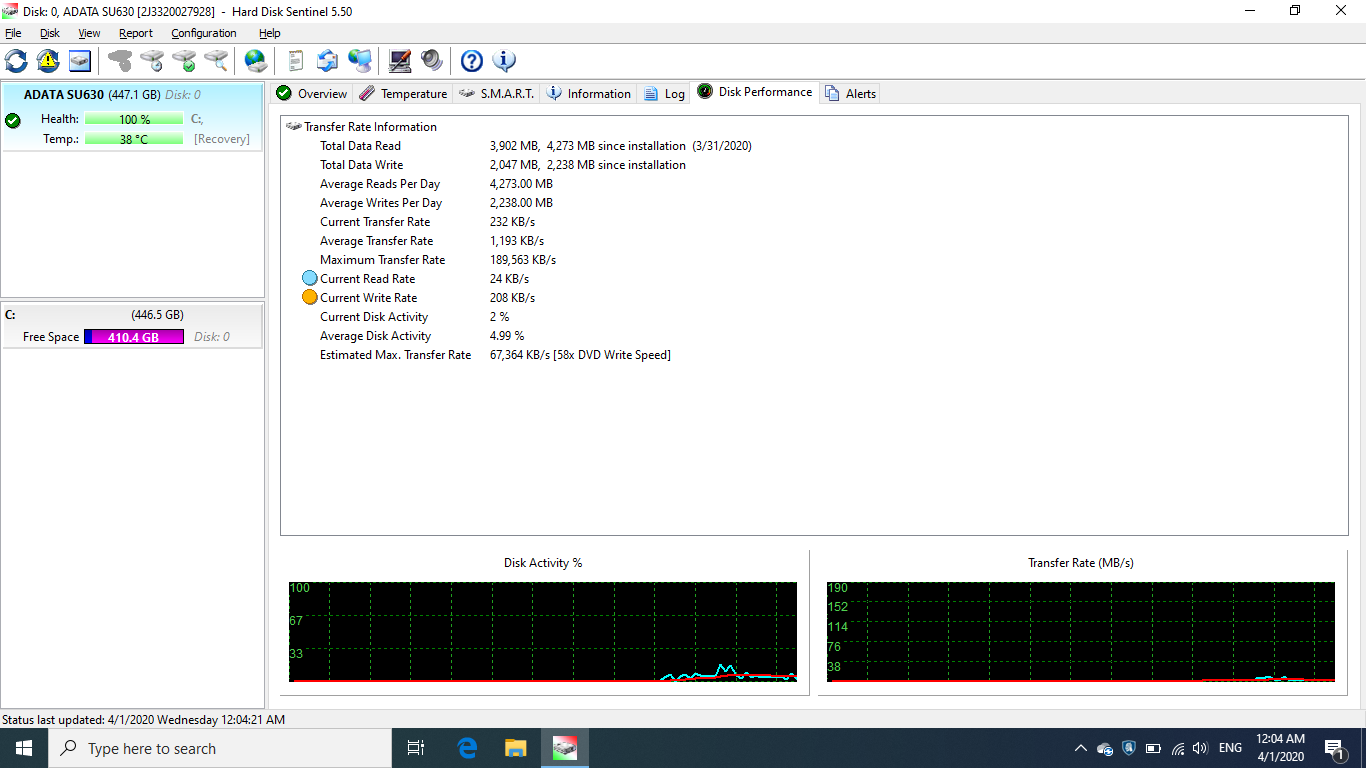Click Average Disk Activity value 4.99 %
The height and width of the screenshot is (768, 1366).
point(507,336)
